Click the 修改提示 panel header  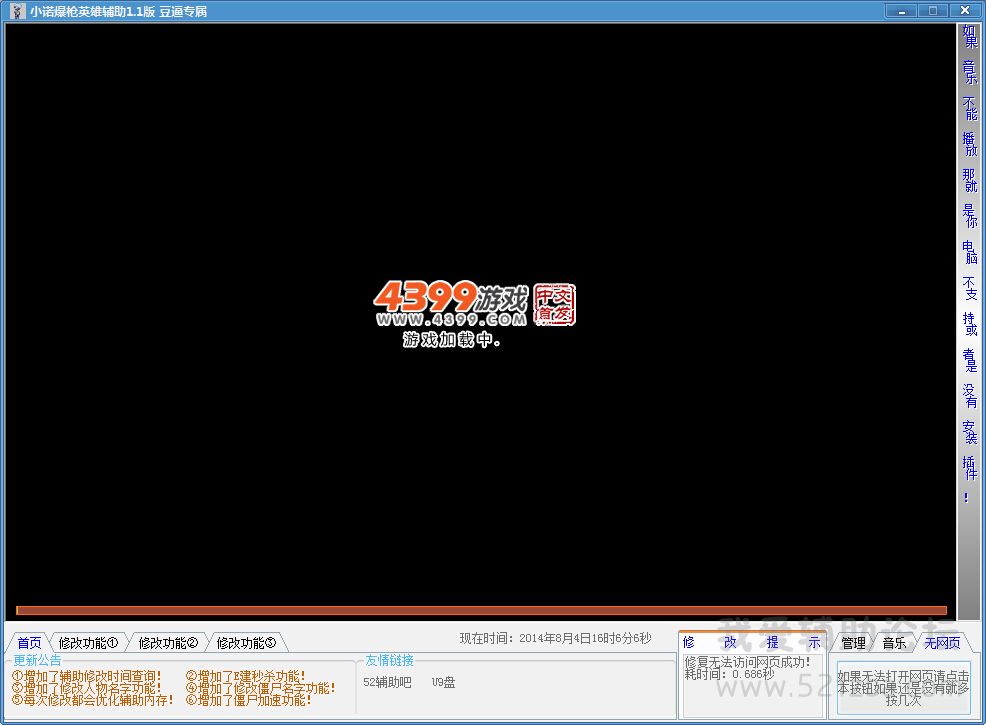point(752,642)
